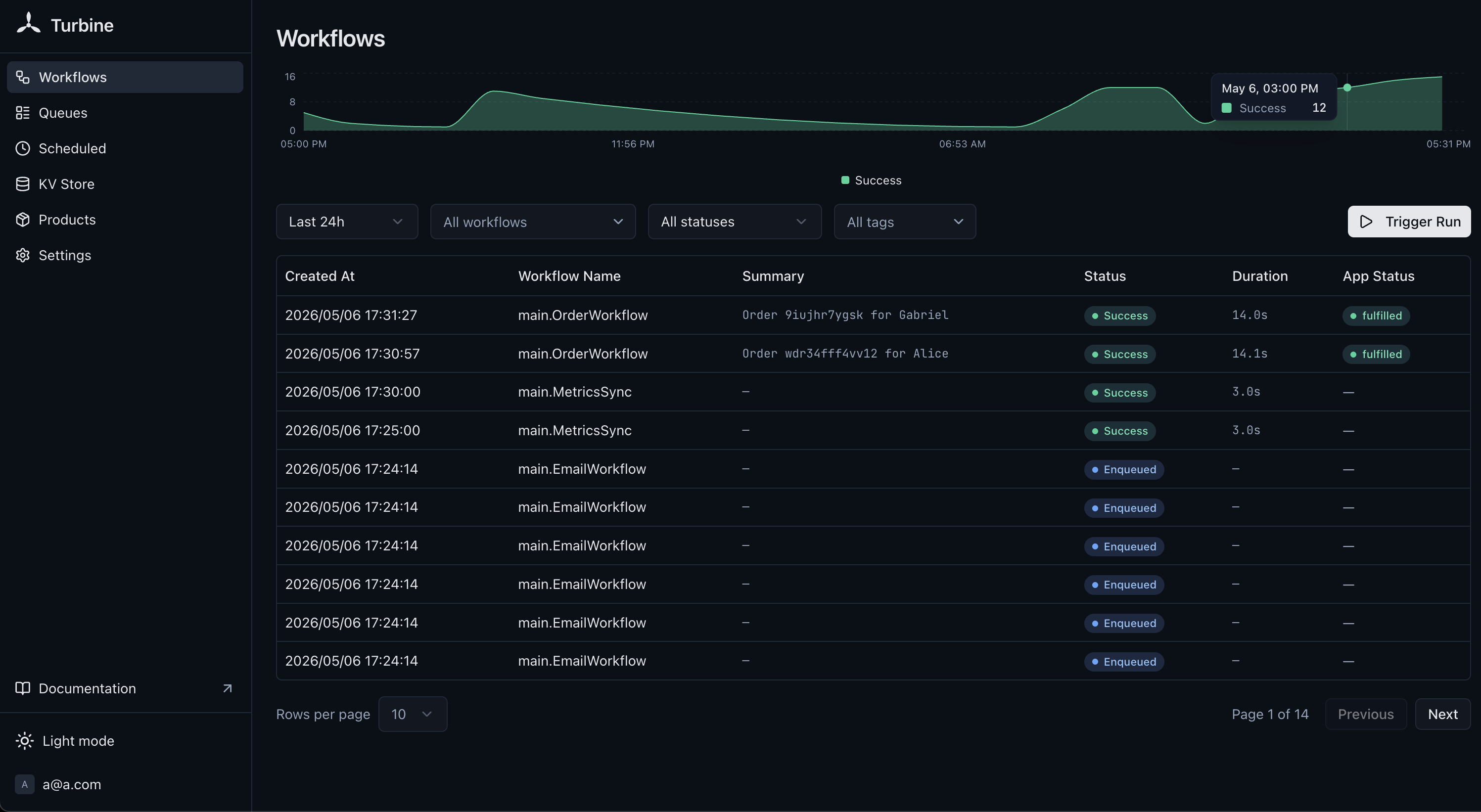Click the 14.0s duration value
This screenshot has height=812, width=1481.
(x=1250, y=315)
